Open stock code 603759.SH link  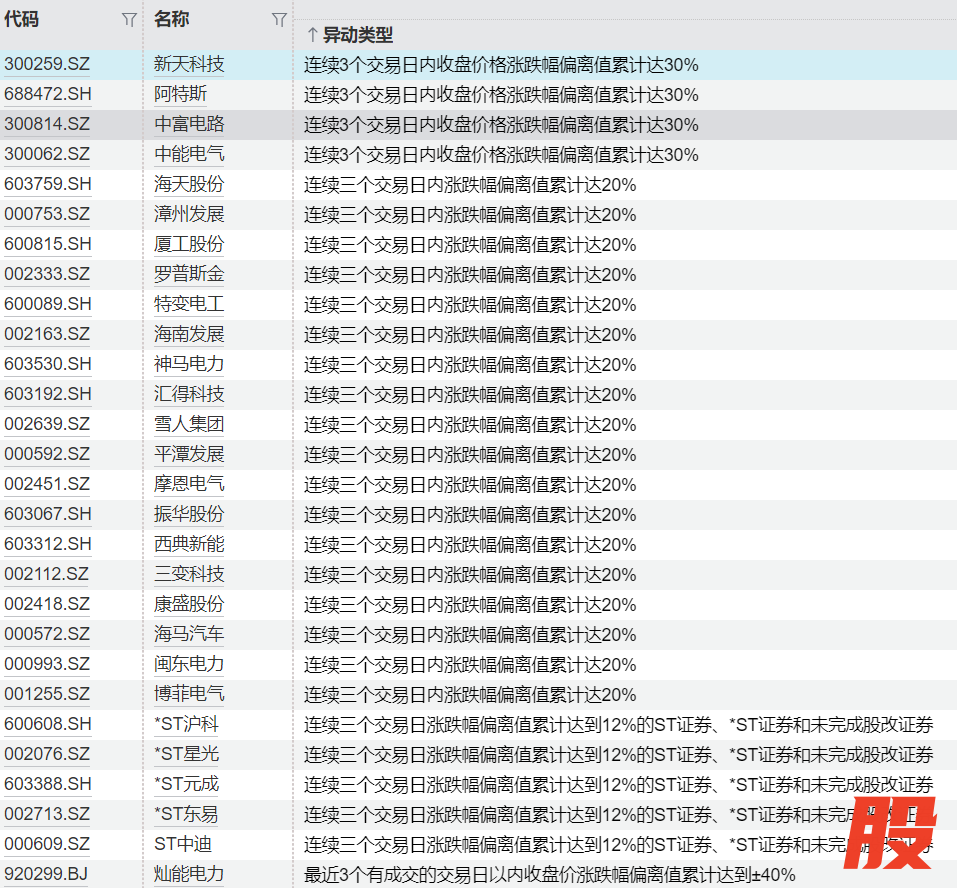[47, 185]
